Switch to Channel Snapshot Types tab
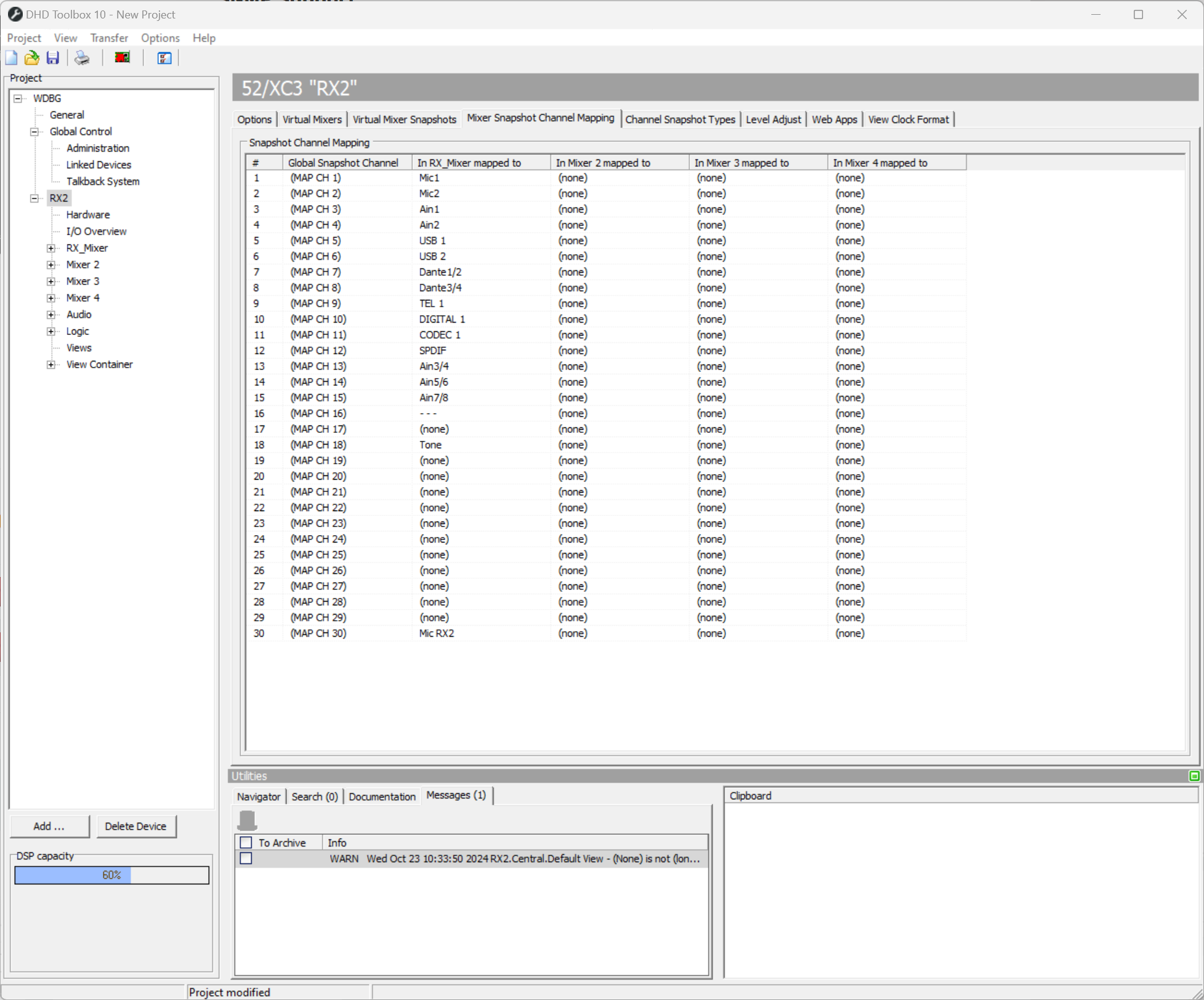Image resolution: width=1204 pixels, height=1000 pixels. (x=680, y=119)
